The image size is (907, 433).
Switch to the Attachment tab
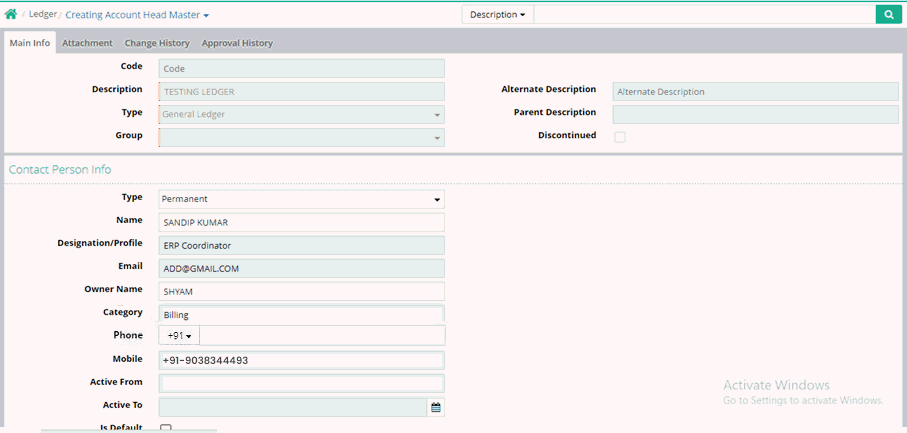click(x=87, y=43)
